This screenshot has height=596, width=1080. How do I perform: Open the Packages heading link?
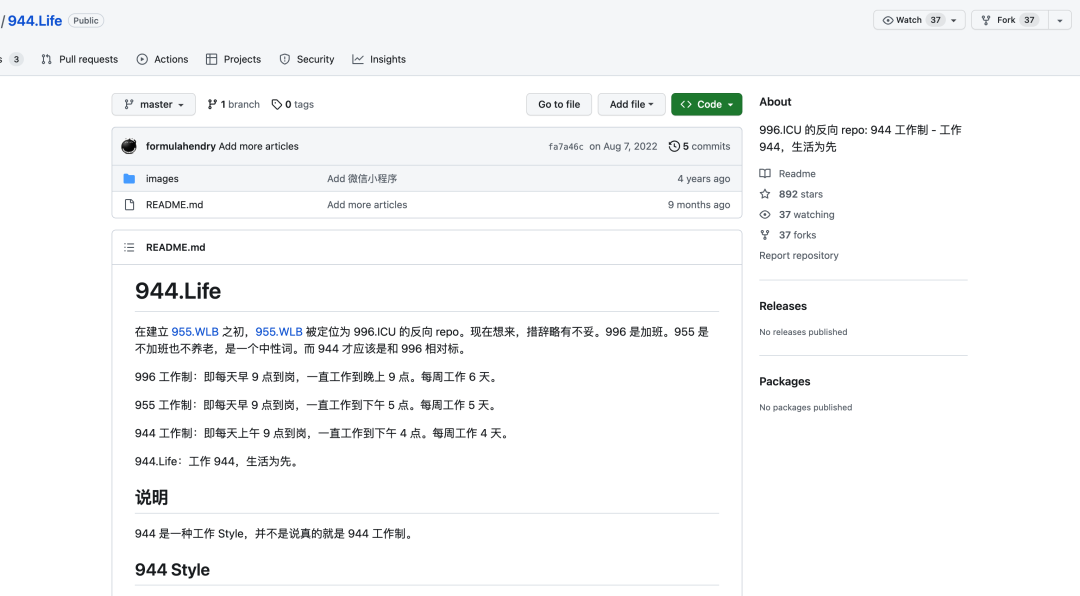(785, 382)
